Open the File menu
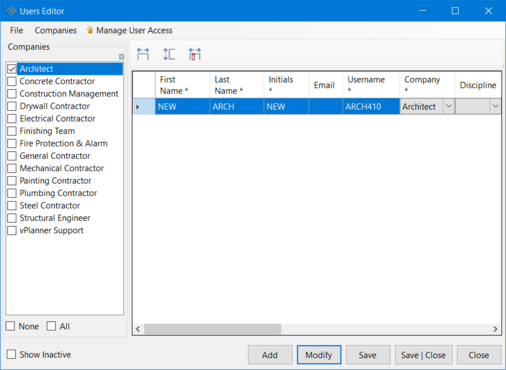Screen dimensions: 506x370 pos(16,30)
